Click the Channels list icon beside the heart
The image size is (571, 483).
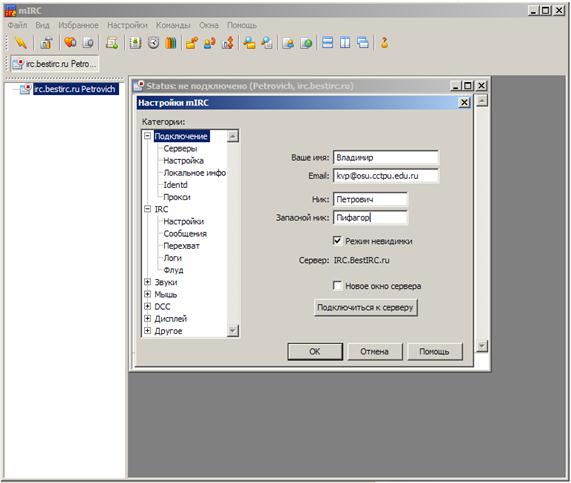point(88,43)
